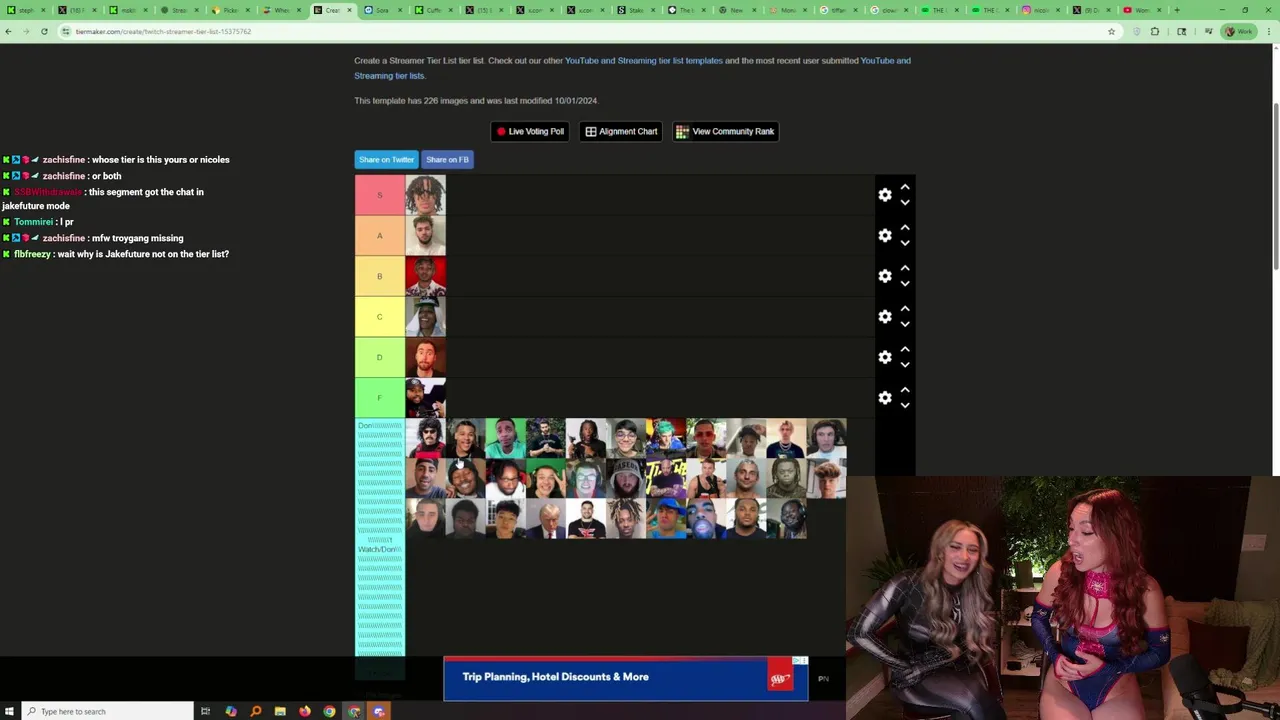This screenshot has height=720, width=1280.
Task: Select the streamer image in A tier
Action: 425,235
